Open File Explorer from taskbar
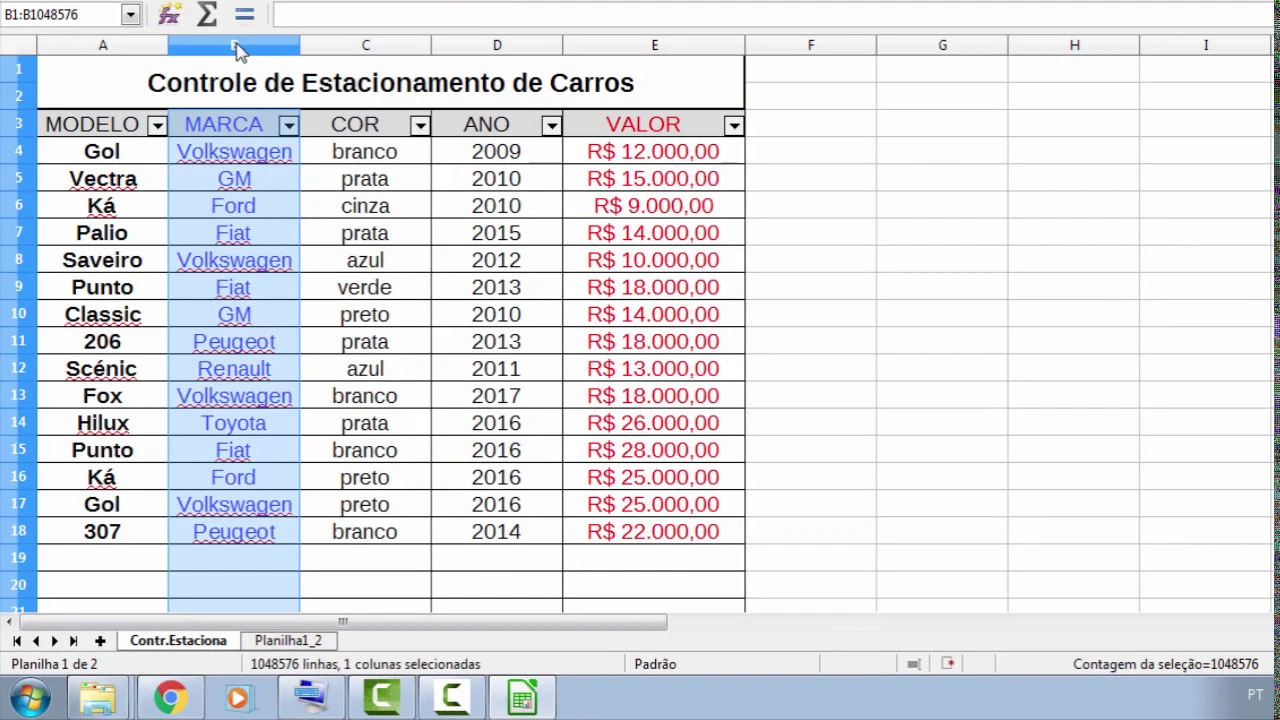This screenshot has height=720, width=1280. coord(97,697)
